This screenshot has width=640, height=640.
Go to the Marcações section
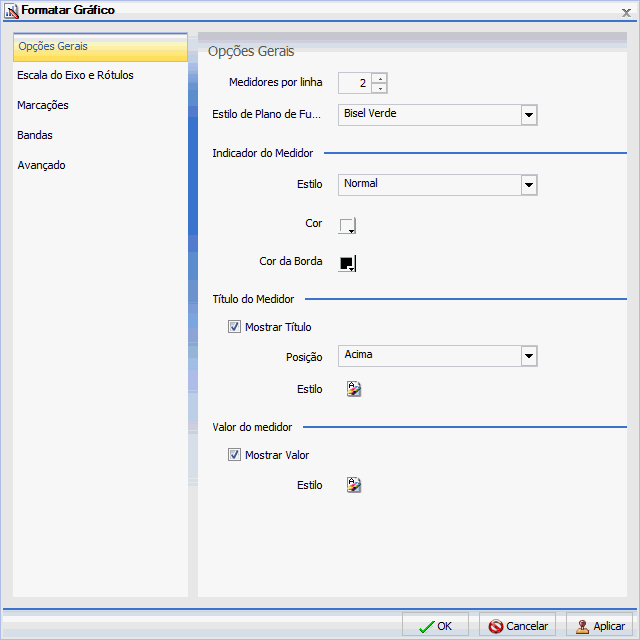(x=43, y=105)
